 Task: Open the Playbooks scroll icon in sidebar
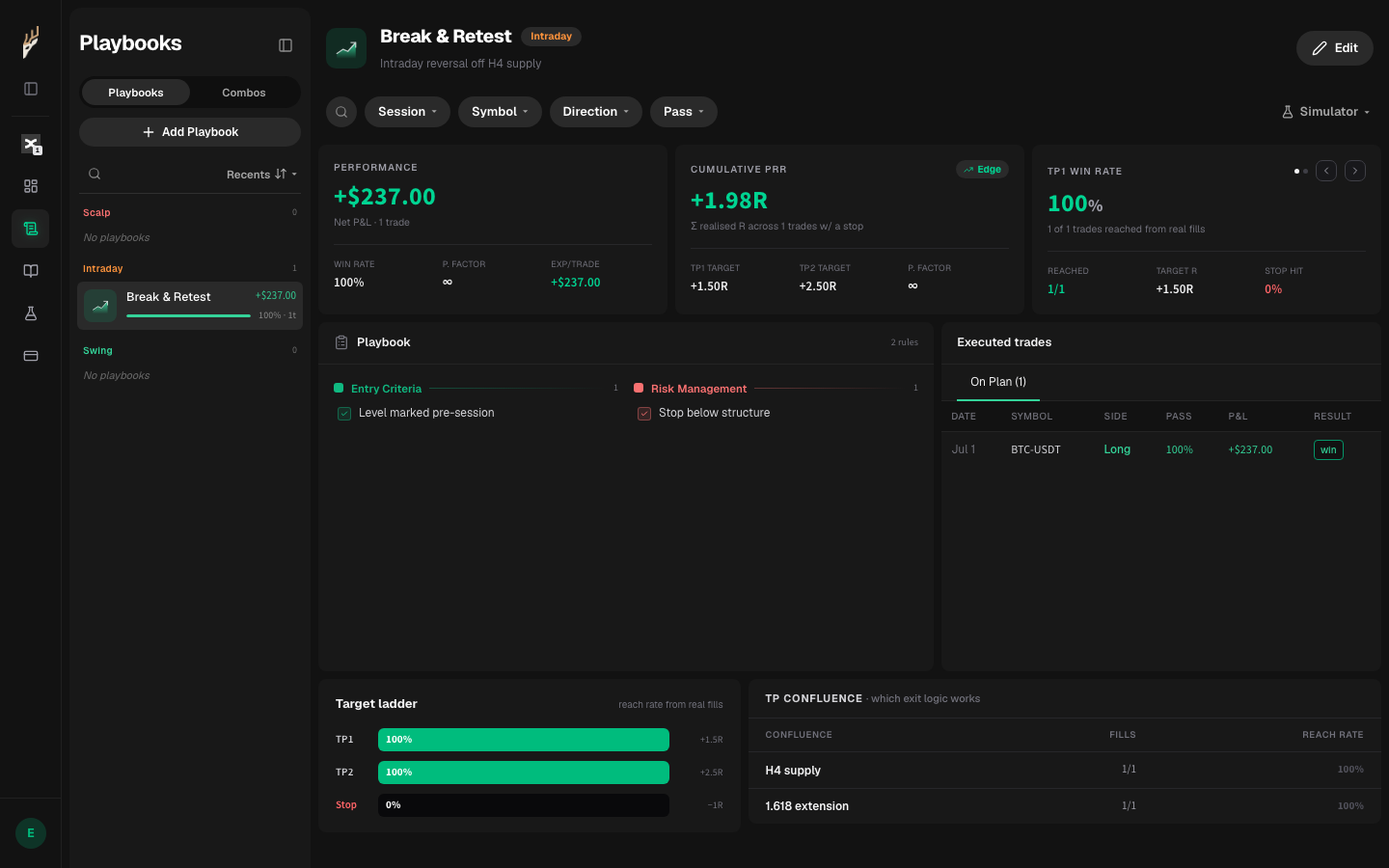(x=31, y=229)
